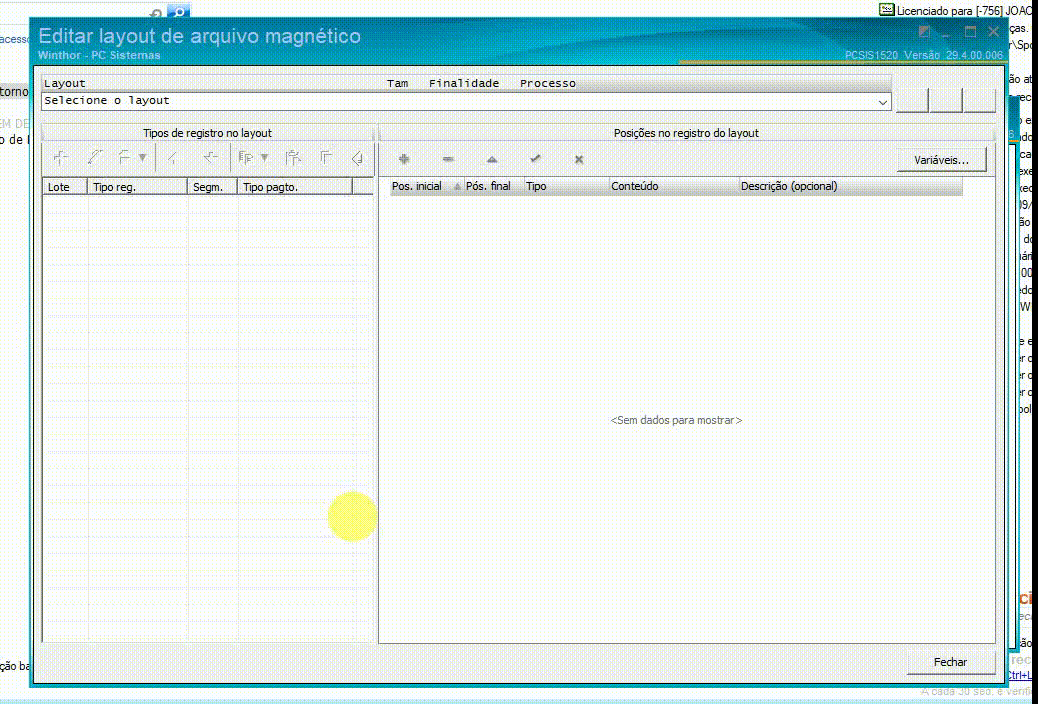Open the 'Selecione o layout' combo box
1038x704 pixels.
point(466,101)
